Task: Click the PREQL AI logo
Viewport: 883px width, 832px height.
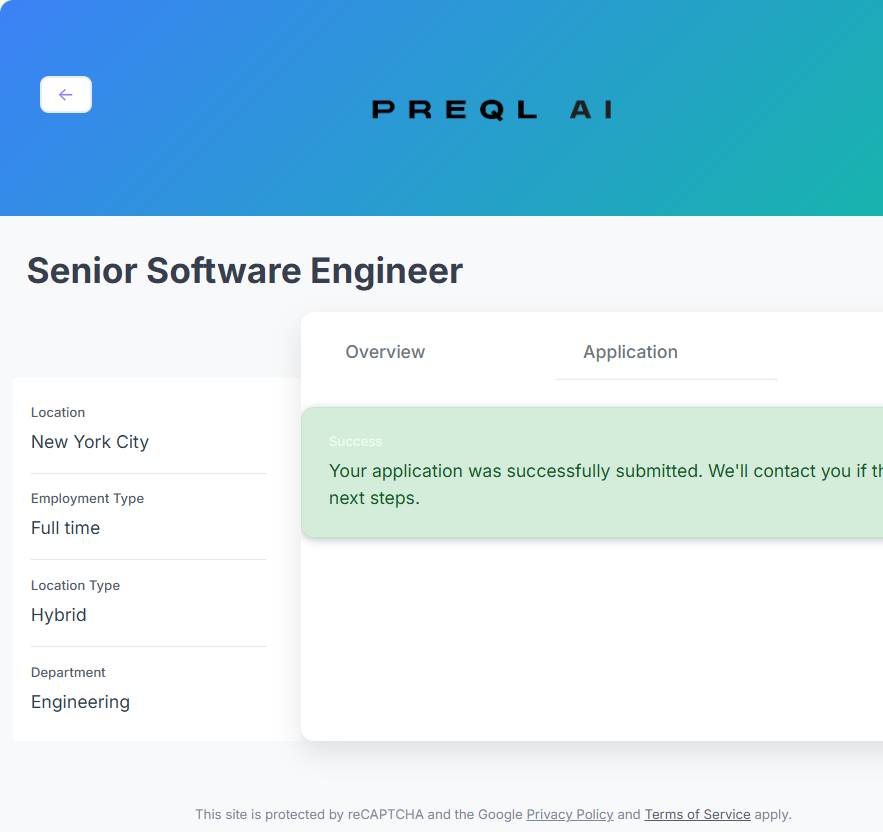Action: [x=491, y=110]
